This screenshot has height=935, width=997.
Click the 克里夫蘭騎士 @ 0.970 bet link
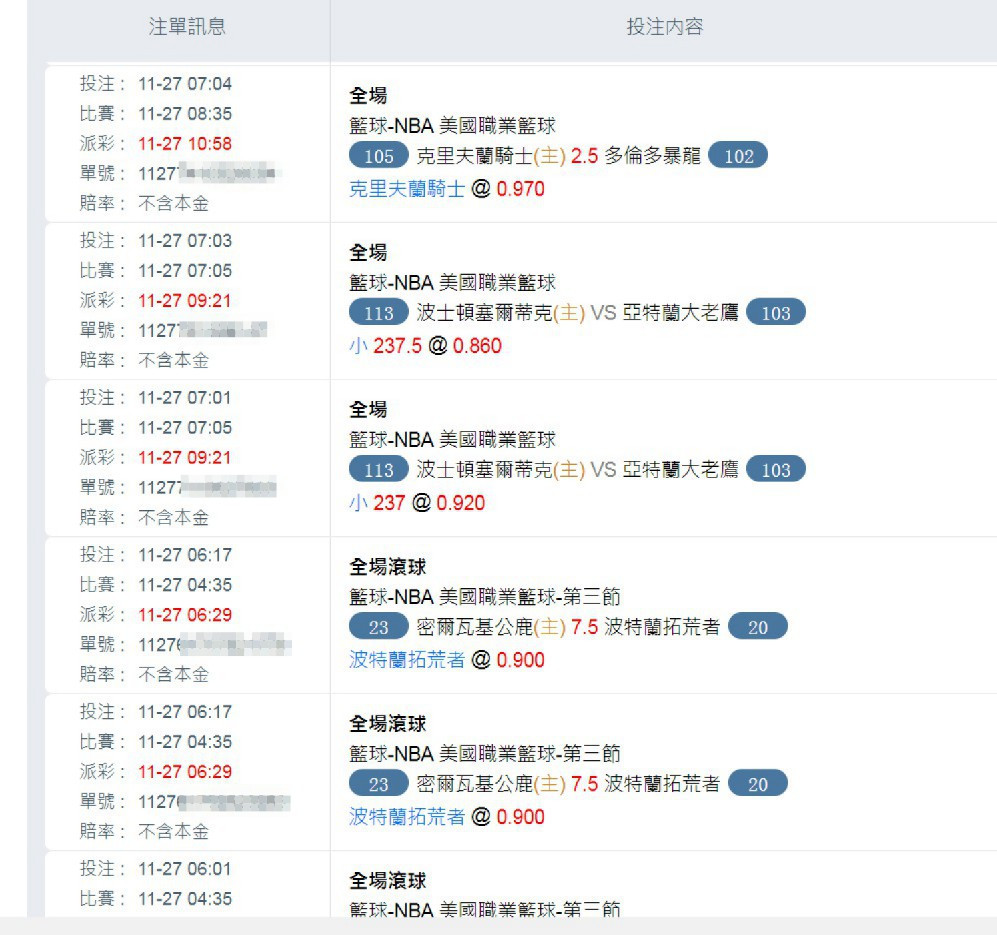(447, 189)
